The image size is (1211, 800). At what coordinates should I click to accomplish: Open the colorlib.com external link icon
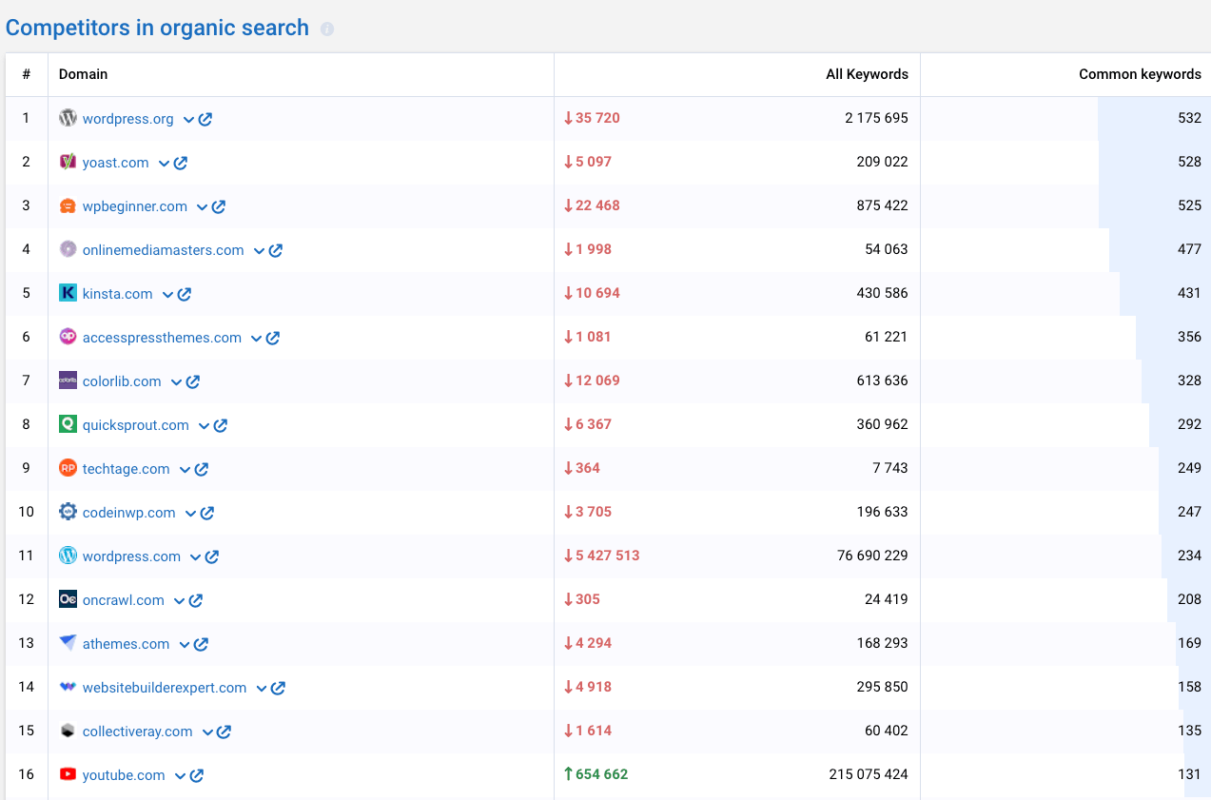[193, 382]
